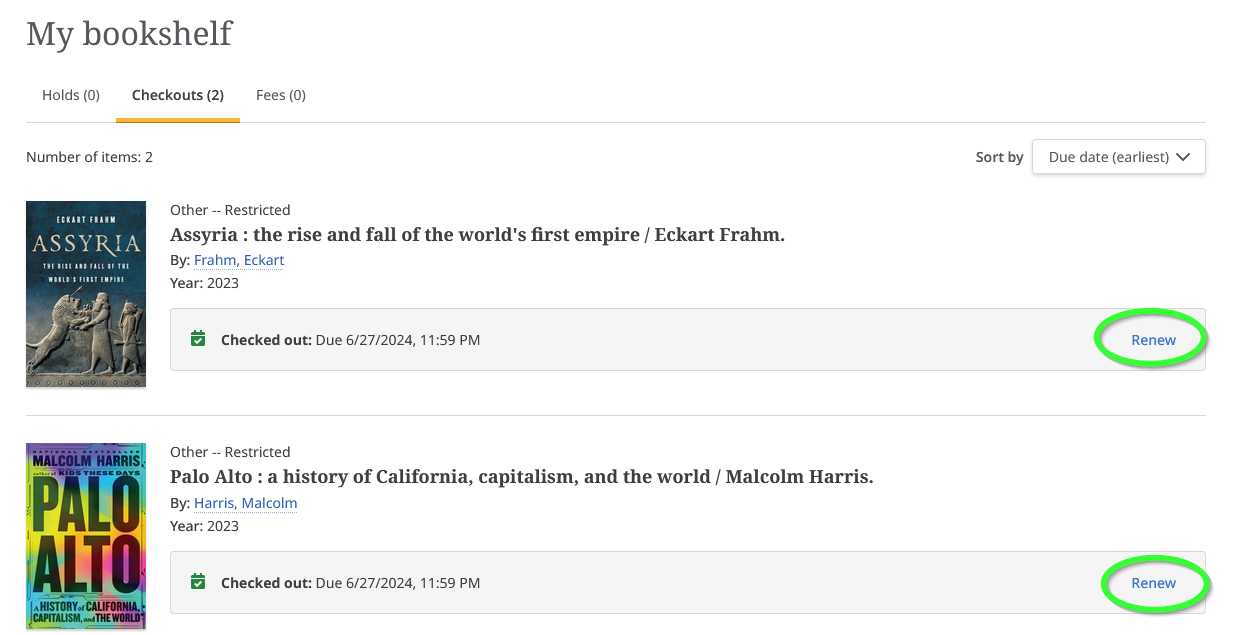Viewport: 1239px width, 635px height.
Task: Click the chevron arrow in the sort box
Action: 1183,157
